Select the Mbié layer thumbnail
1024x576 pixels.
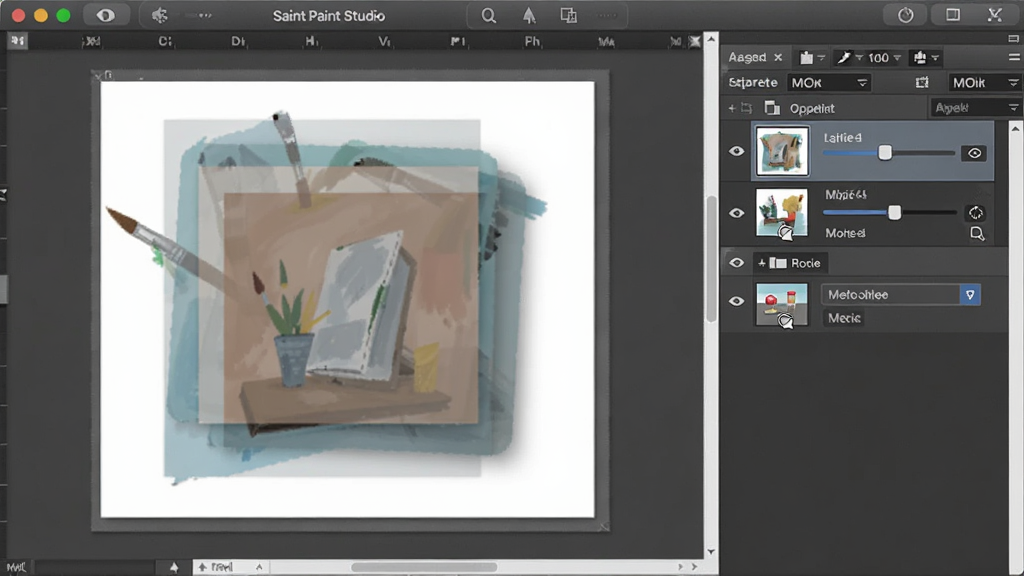pos(782,213)
